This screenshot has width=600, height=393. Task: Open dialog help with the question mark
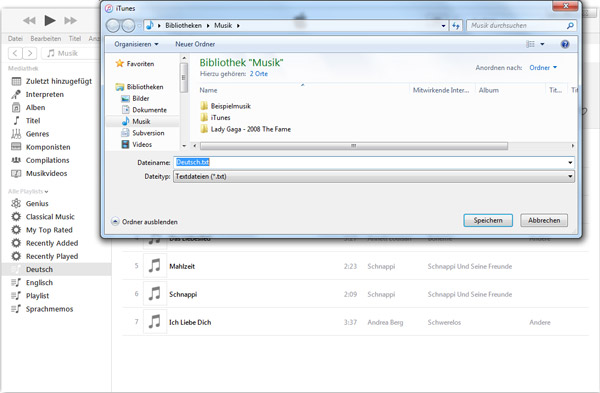[565, 44]
